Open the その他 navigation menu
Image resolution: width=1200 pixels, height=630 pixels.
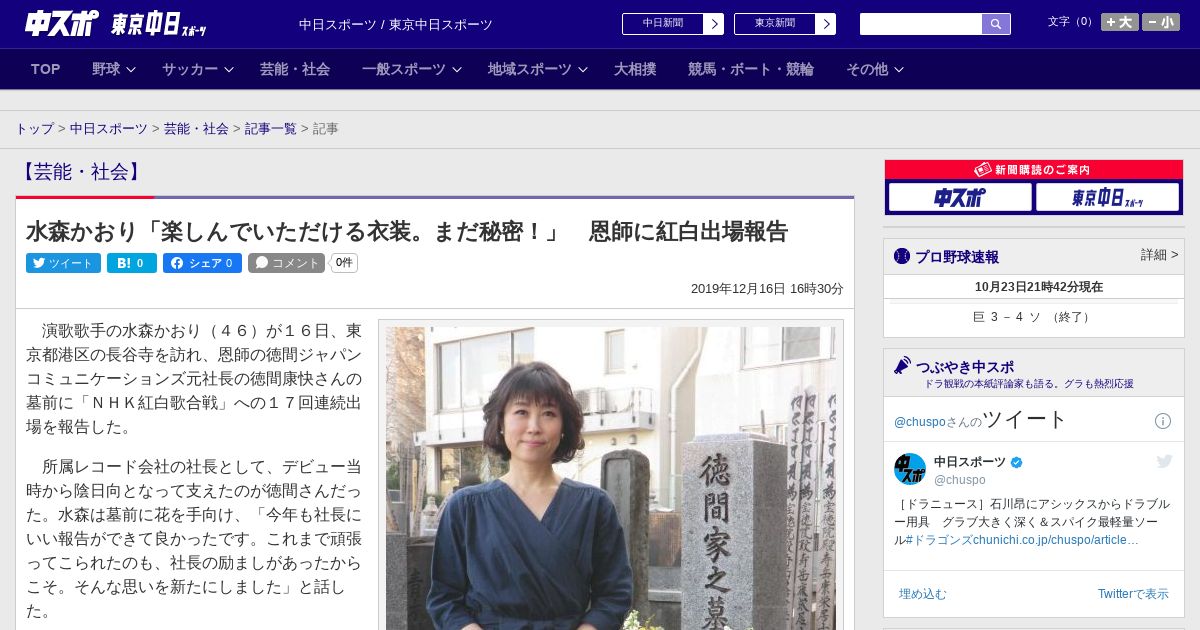867,69
